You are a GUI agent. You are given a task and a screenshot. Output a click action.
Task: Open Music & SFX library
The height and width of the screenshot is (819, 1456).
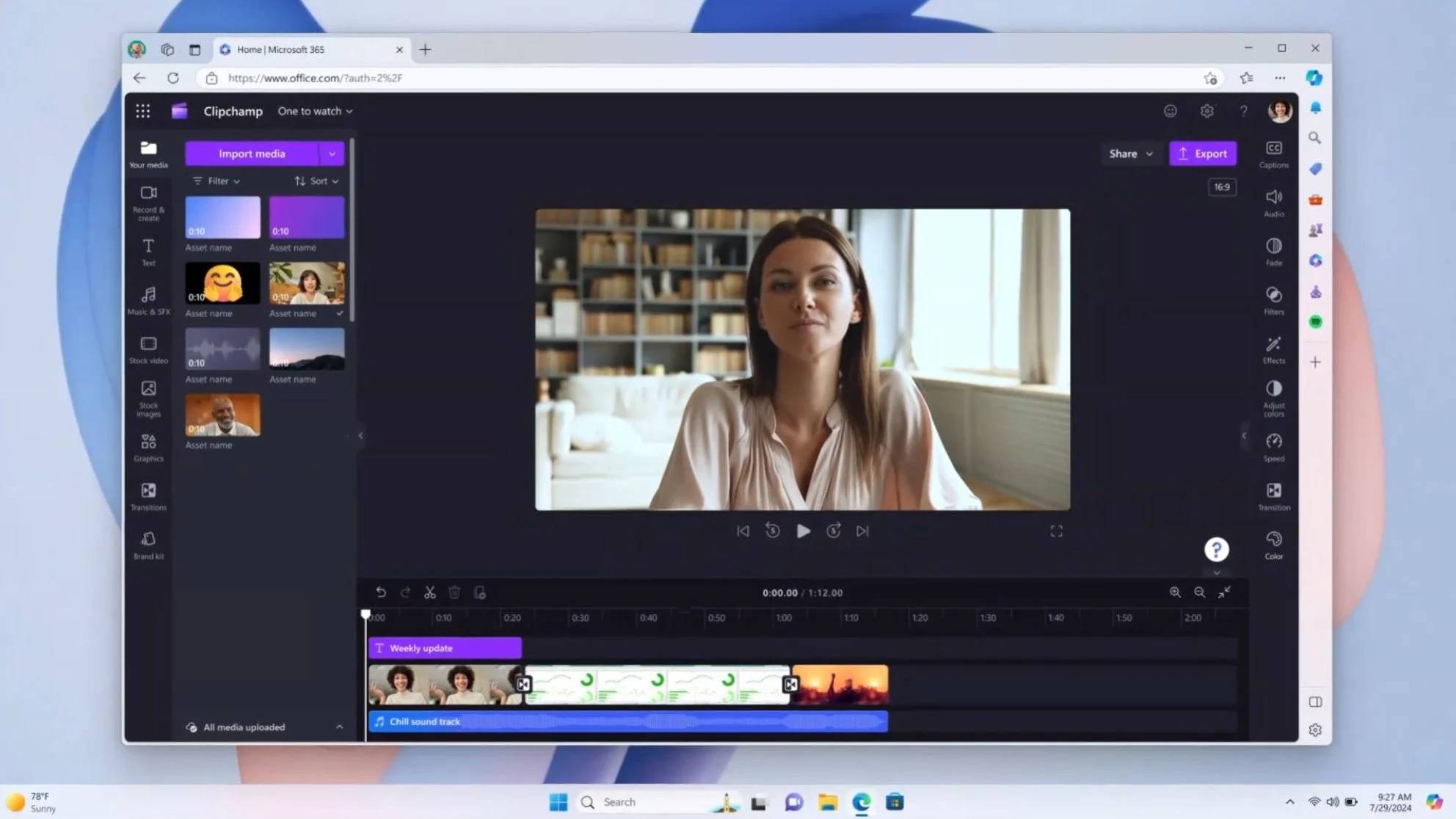point(148,300)
